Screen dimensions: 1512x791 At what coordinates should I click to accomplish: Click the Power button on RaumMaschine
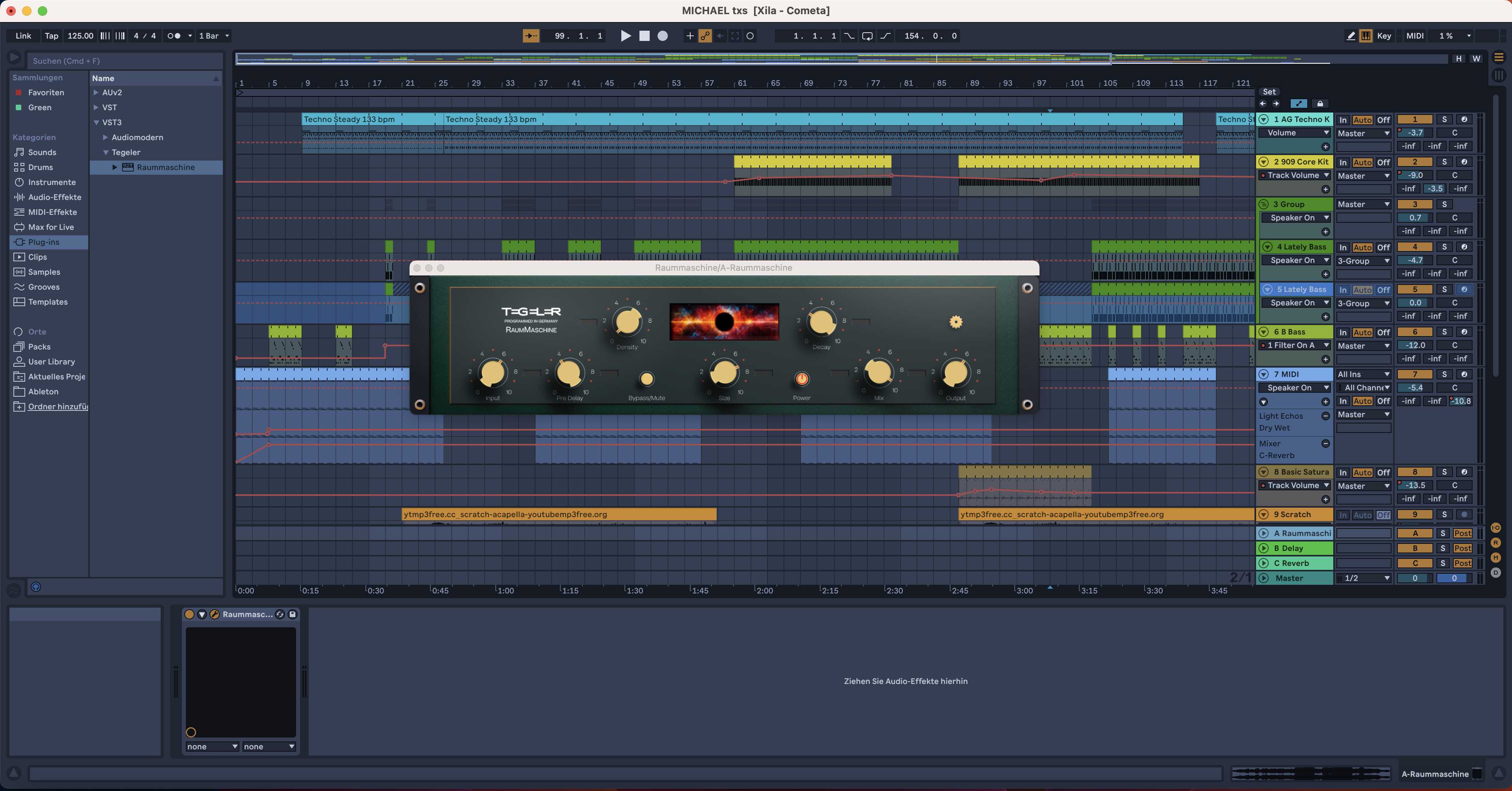(802, 379)
